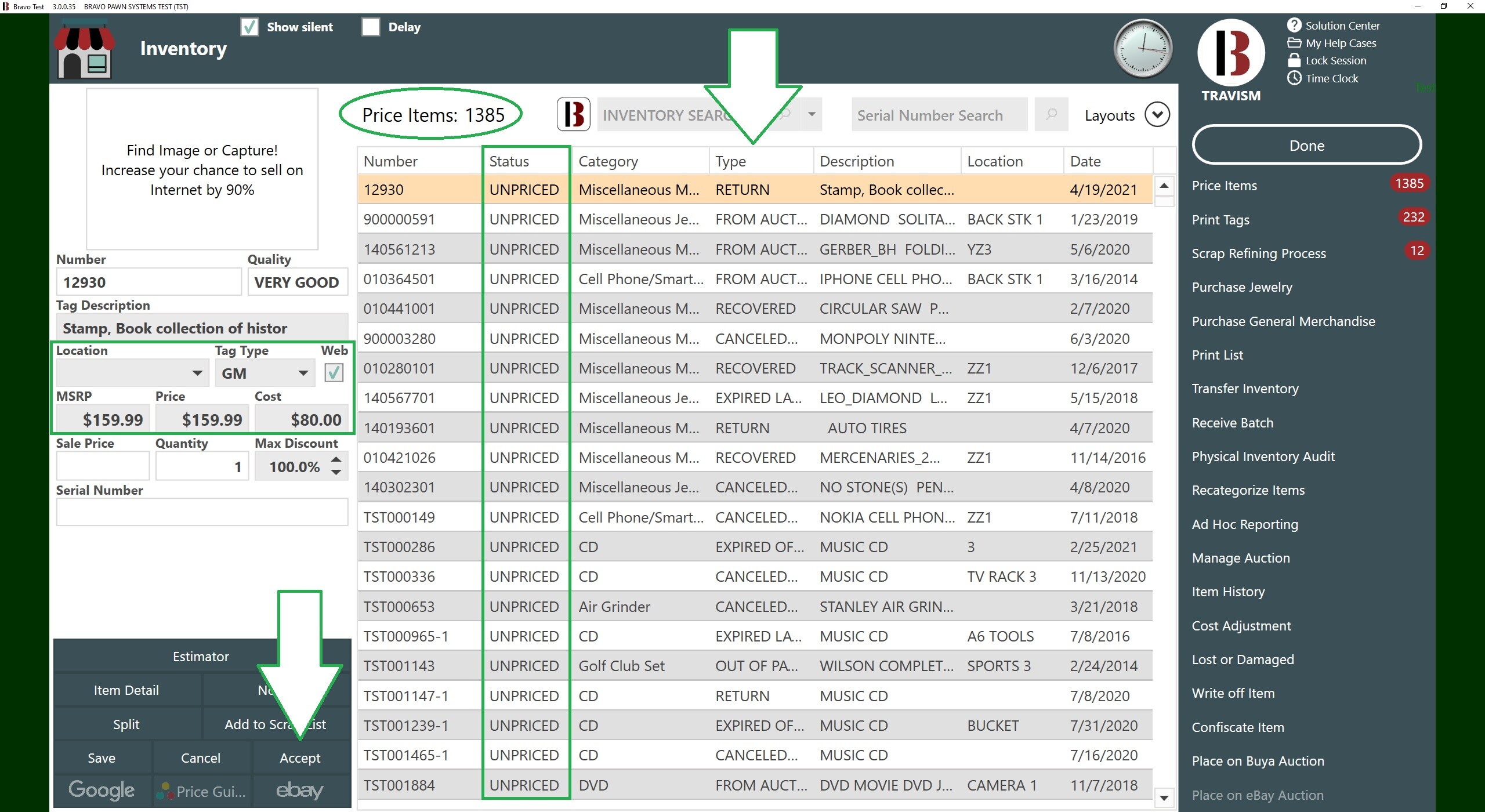Lock Session from the top menu
This screenshot has height=812, width=1485.
pyautogui.click(x=1327, y=60)
